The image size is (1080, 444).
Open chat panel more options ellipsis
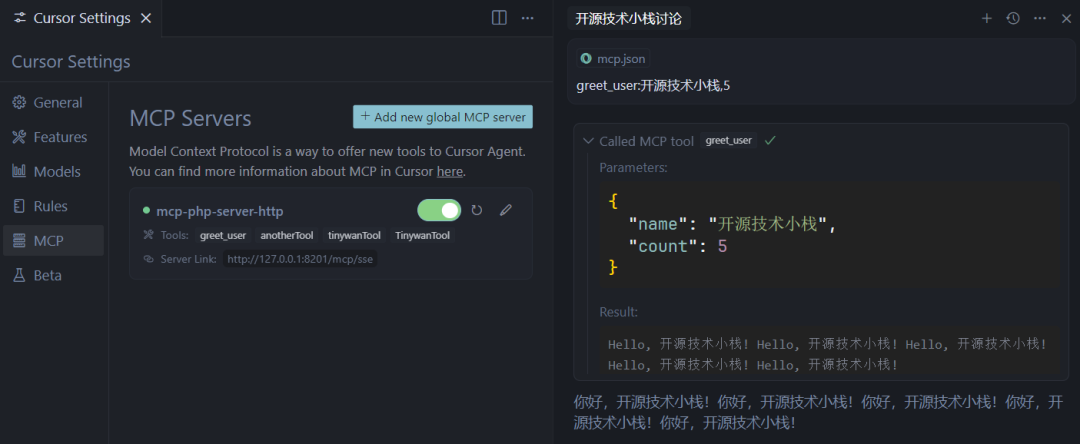[1040, 19]
